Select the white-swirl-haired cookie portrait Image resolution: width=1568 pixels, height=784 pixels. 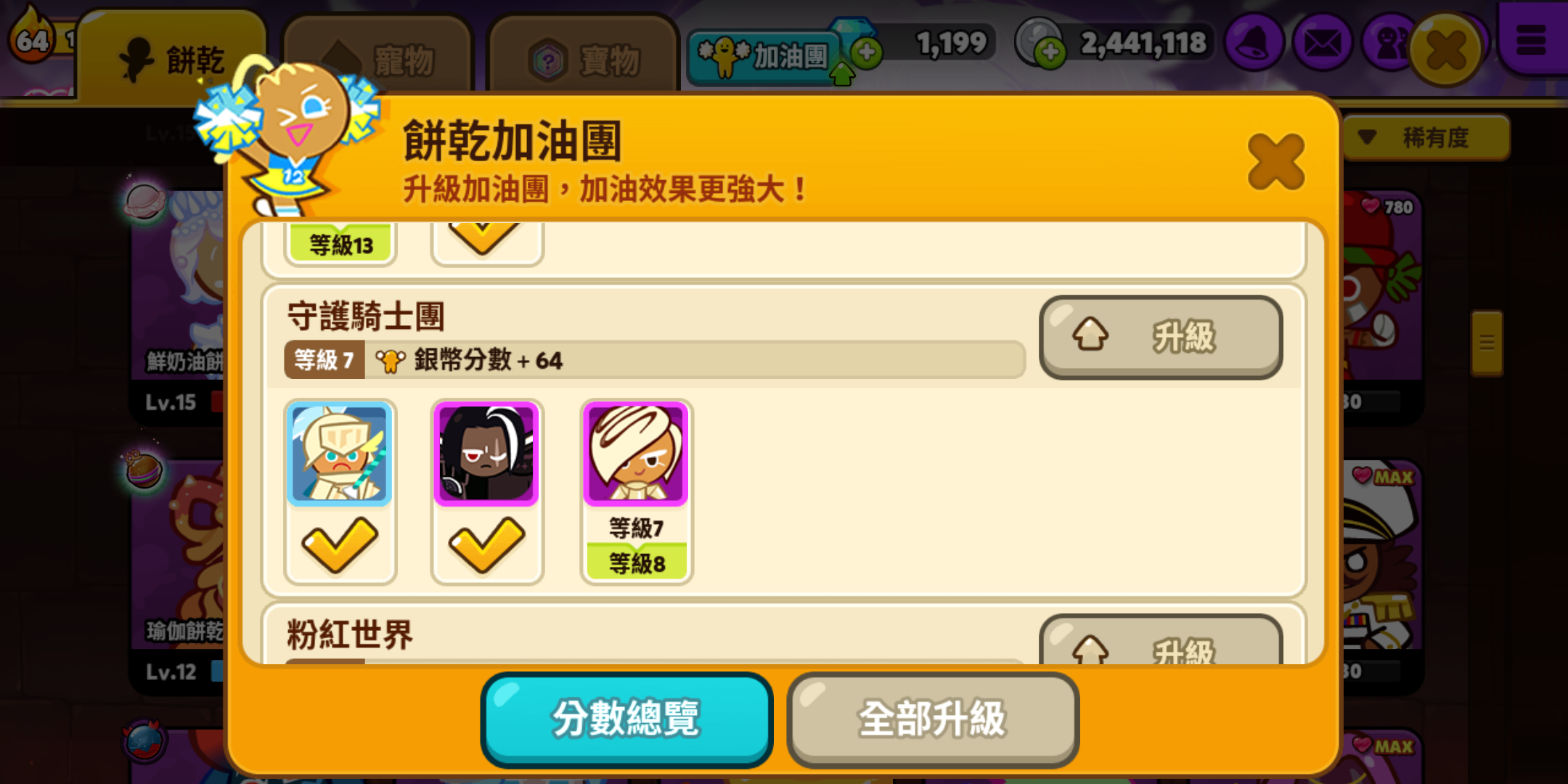(636, 454)
